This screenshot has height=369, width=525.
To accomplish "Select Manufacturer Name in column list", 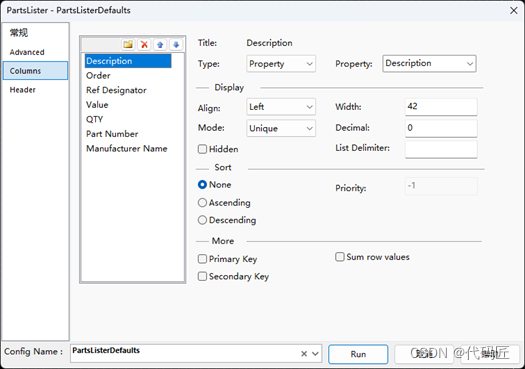I will pyautogui.click(x=127, y=149).
